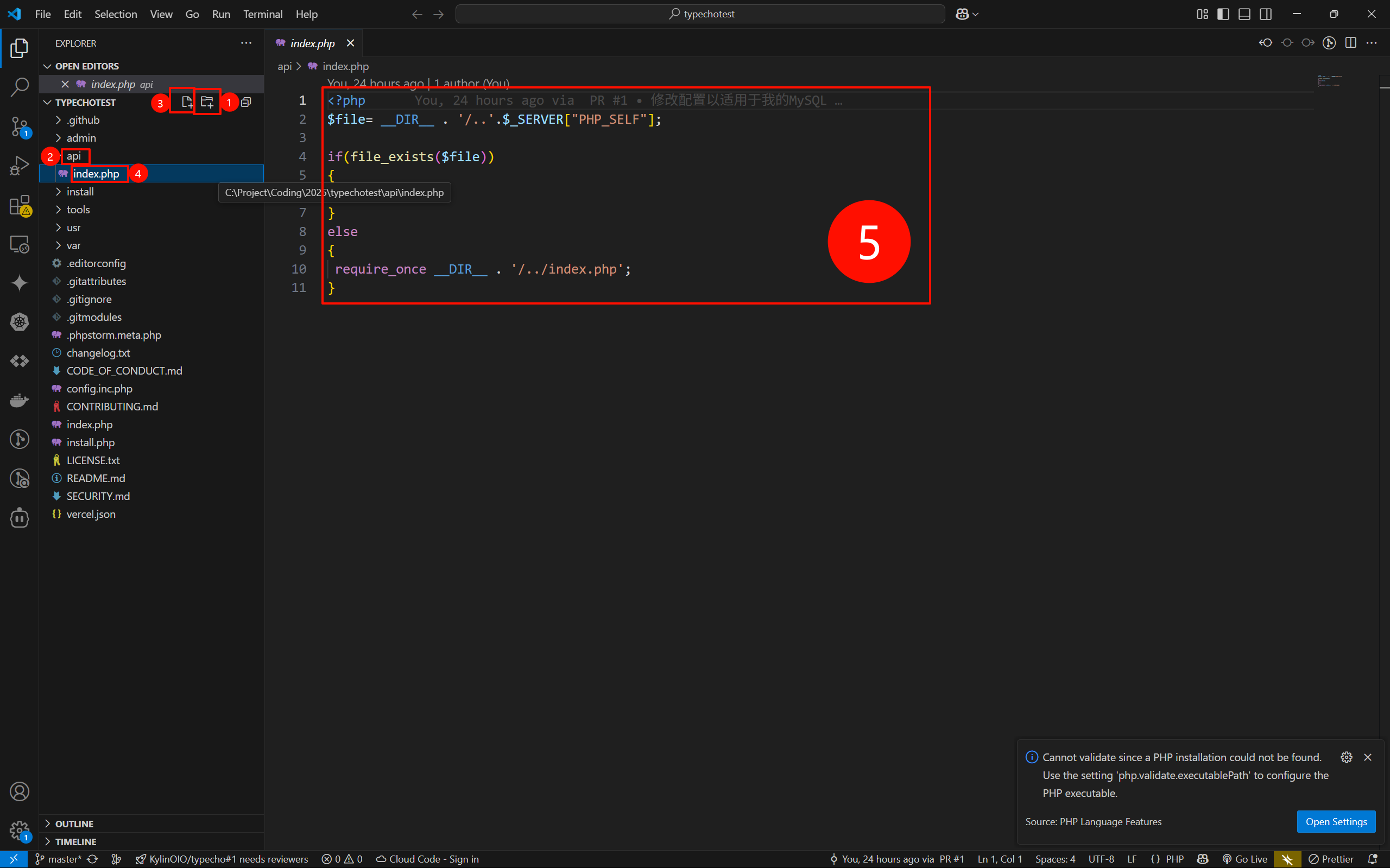The height and width of the screenshot is (868, 1390).
Task: Open the Docker view in activity bar
Action: pyautogui.click(x=20, y=400)
